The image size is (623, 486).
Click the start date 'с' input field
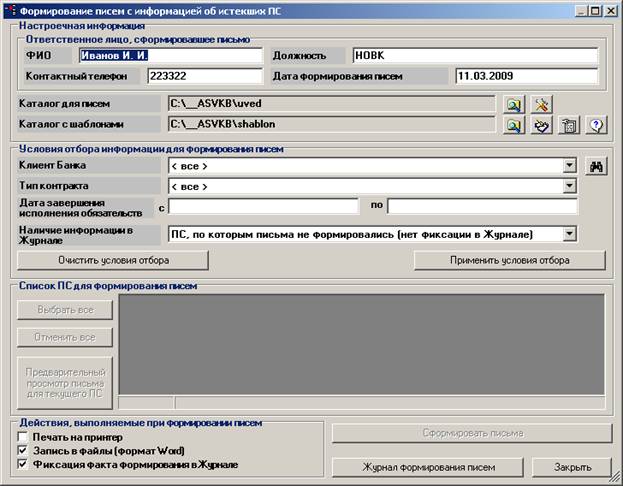(x=263, y=206)
